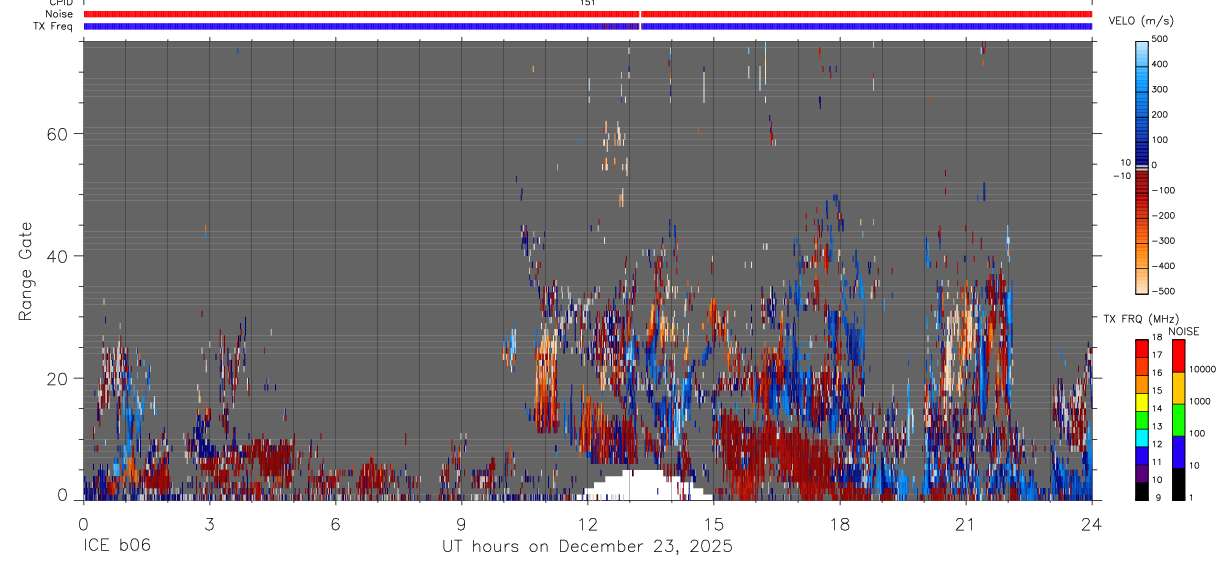This screenshot has height=567, width=1228.
Task: Click the y-axis tick label '60'
Action: click(55, 134)
